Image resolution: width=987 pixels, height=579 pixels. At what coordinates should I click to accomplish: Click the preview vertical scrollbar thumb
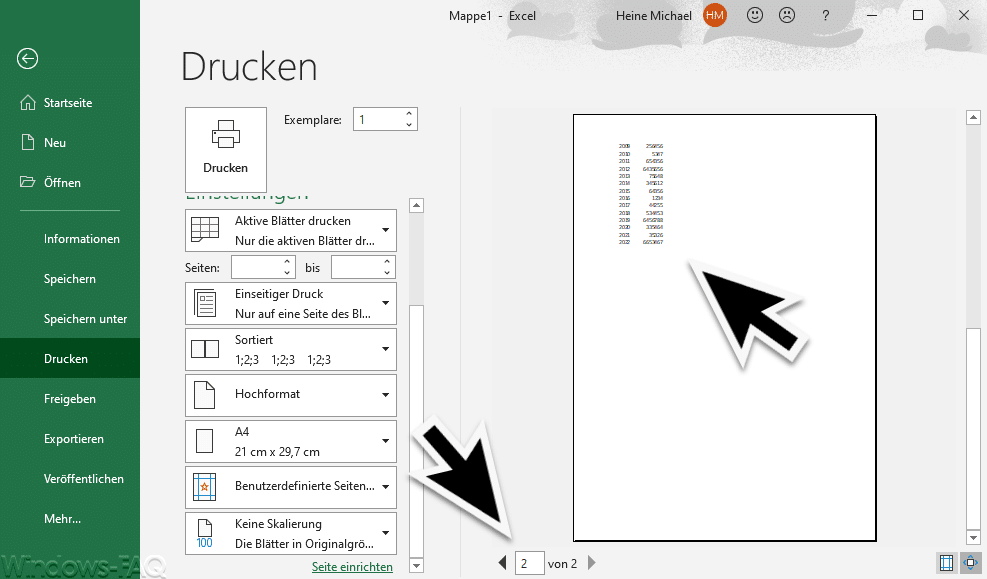click(x=973, y=428)
